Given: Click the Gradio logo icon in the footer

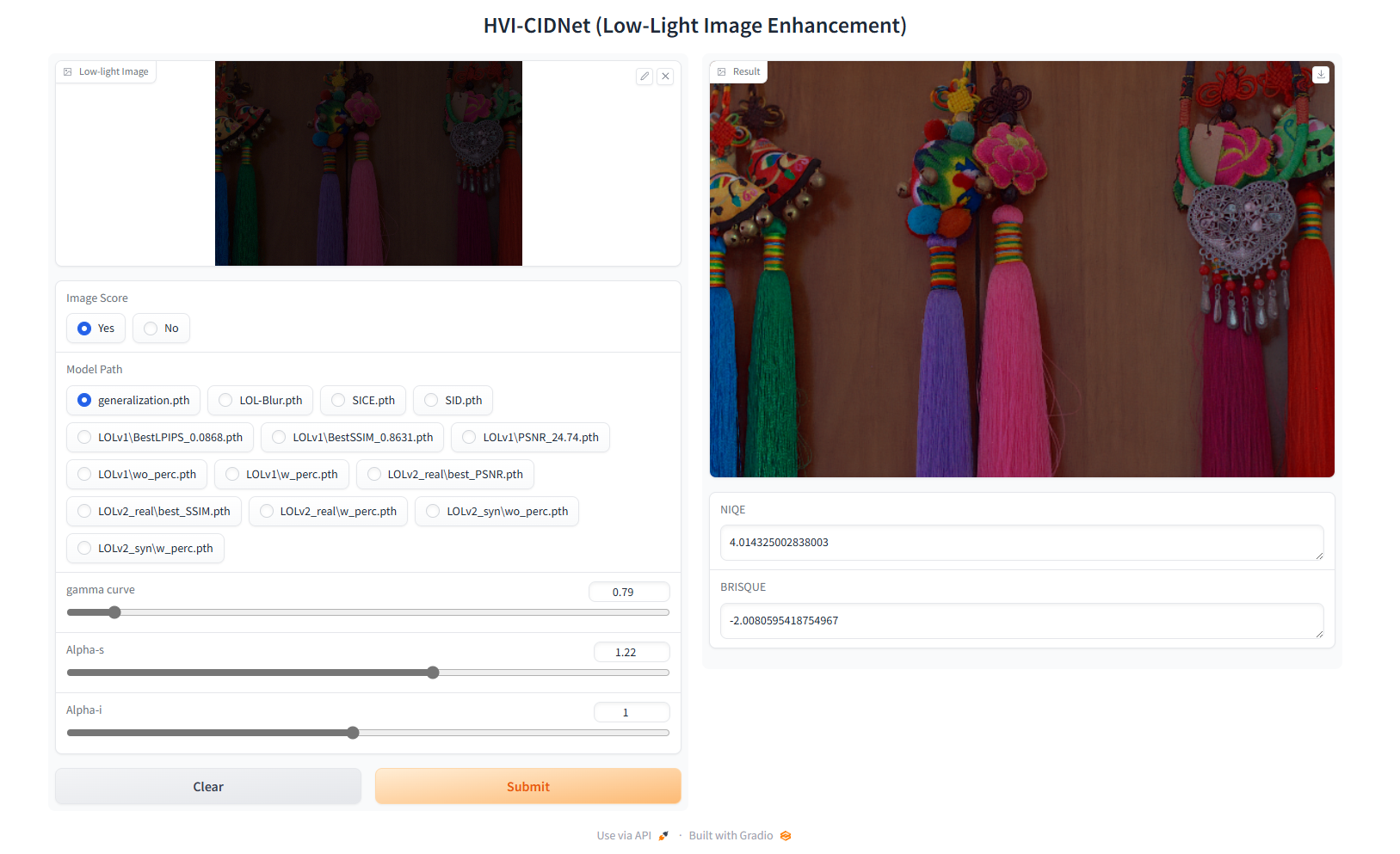Looking at the screenshot, I should pyautogui.click(x=785, y=835).
